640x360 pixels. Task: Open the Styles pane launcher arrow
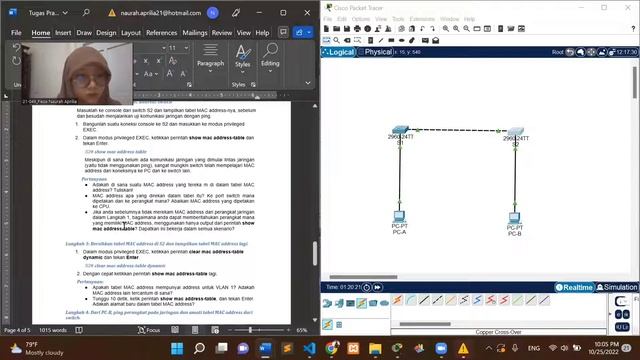pyautogui.click(x=253, y=84)
